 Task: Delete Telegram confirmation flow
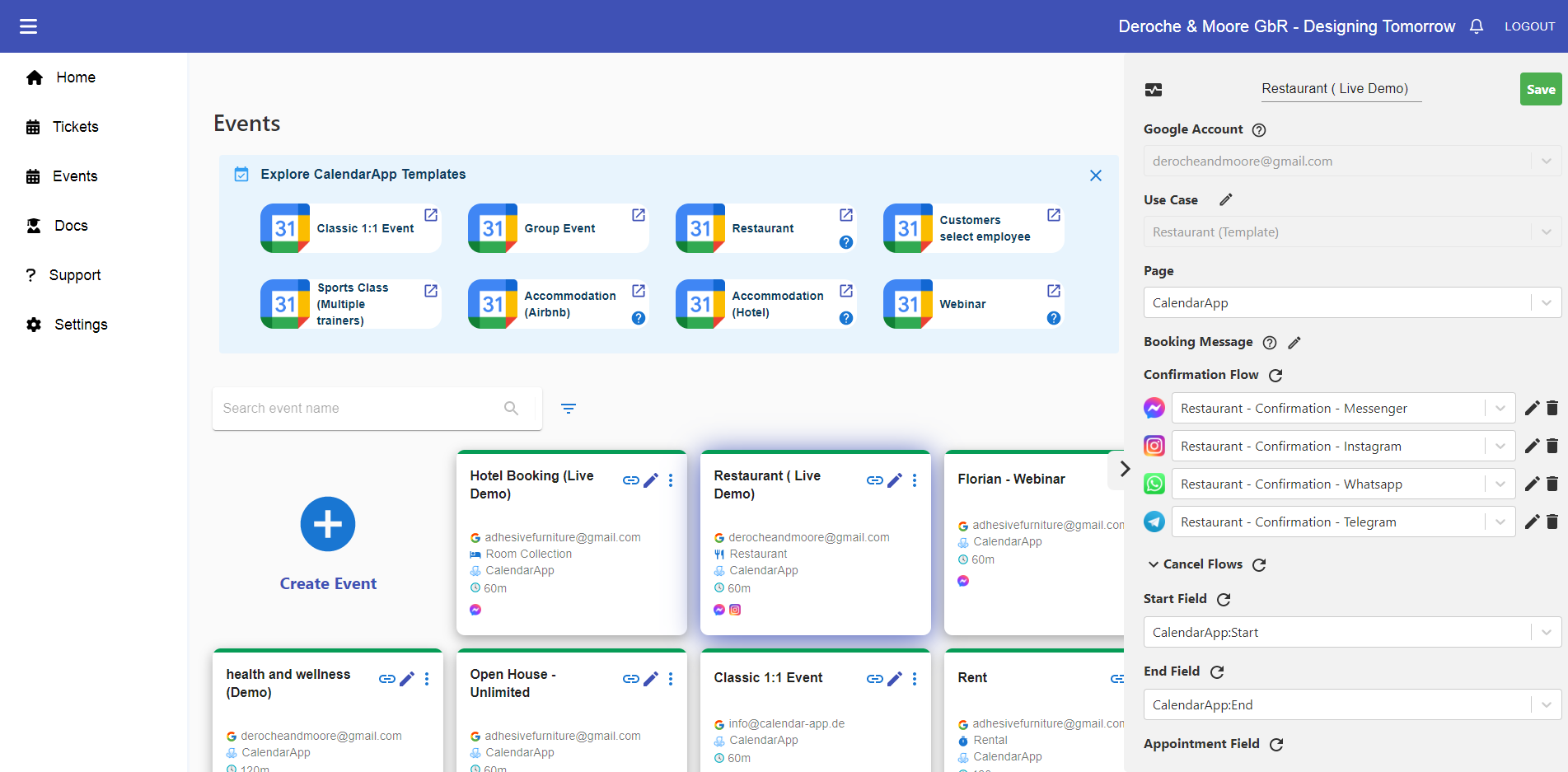click(1552, 522)
